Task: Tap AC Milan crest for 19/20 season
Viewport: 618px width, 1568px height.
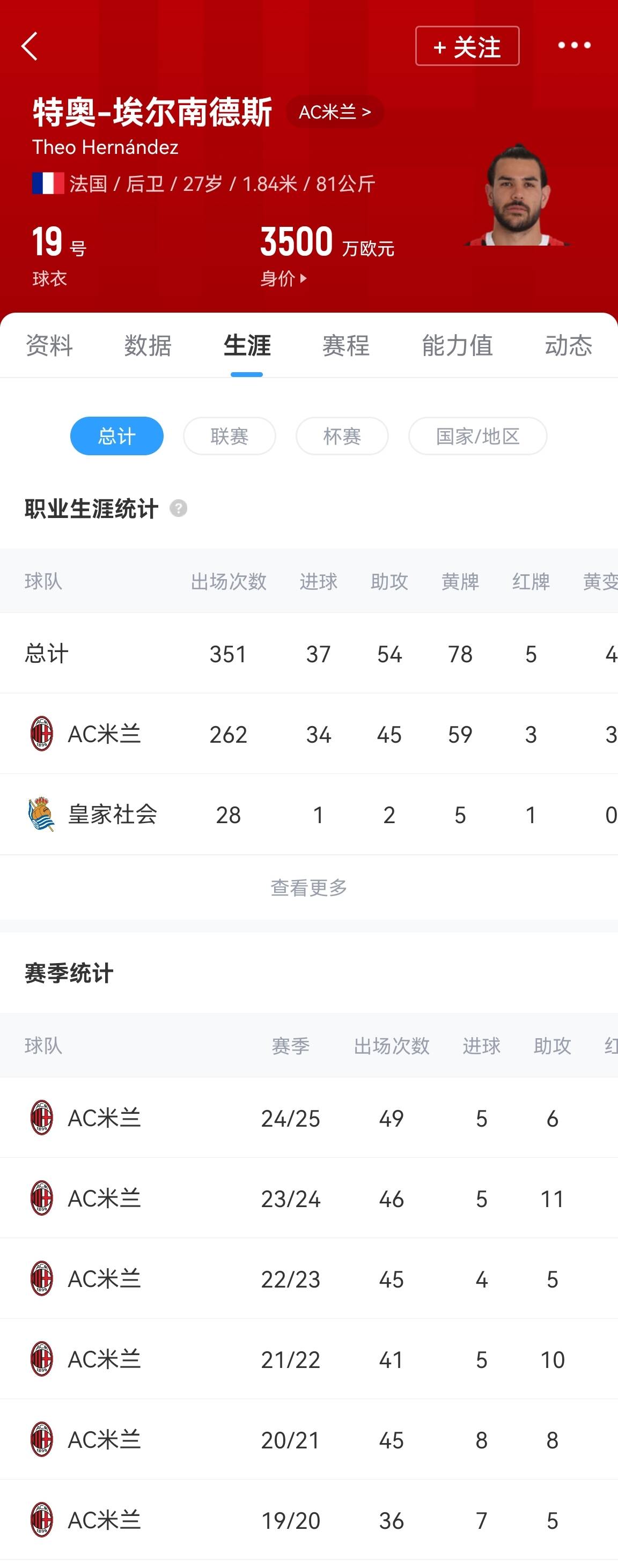Action: (41, 1520)
